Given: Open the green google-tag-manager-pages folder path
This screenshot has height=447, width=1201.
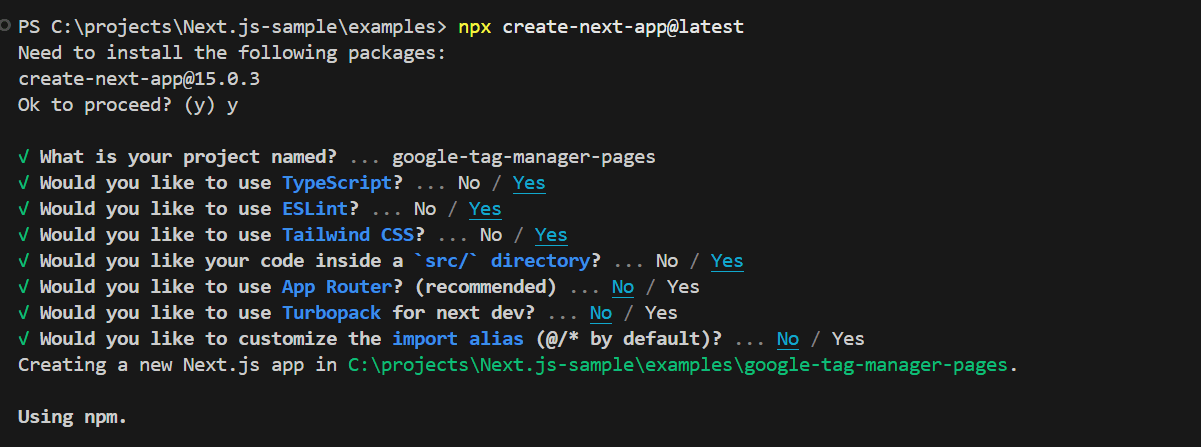Looking at the screenshot, I should pyautogui.click(x=682, y=365).
